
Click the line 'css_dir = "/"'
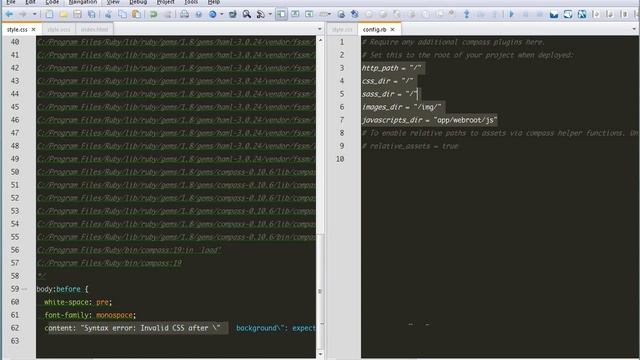pos(388,81)
